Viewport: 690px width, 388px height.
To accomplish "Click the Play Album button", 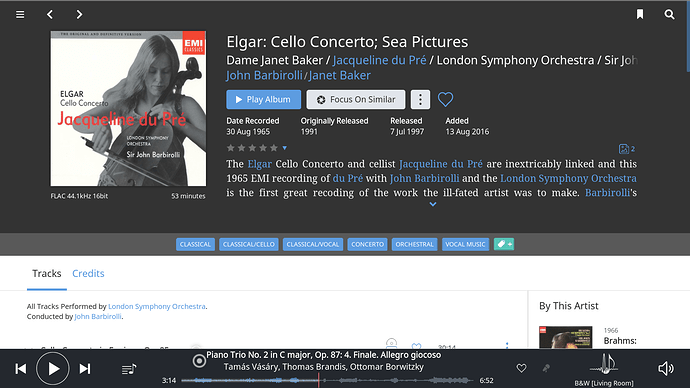I will tap(264, 99).
